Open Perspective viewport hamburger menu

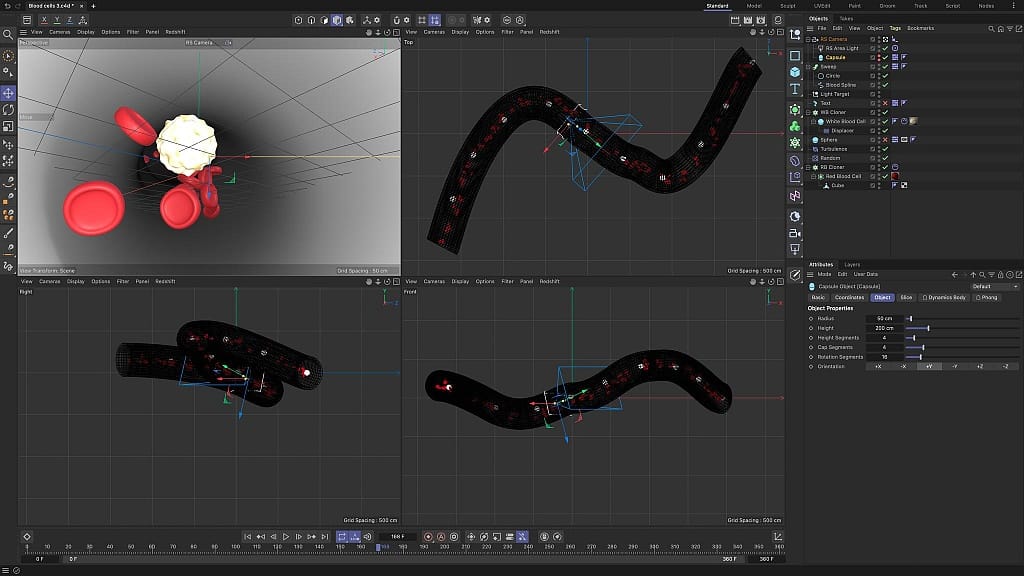(24, 32)
